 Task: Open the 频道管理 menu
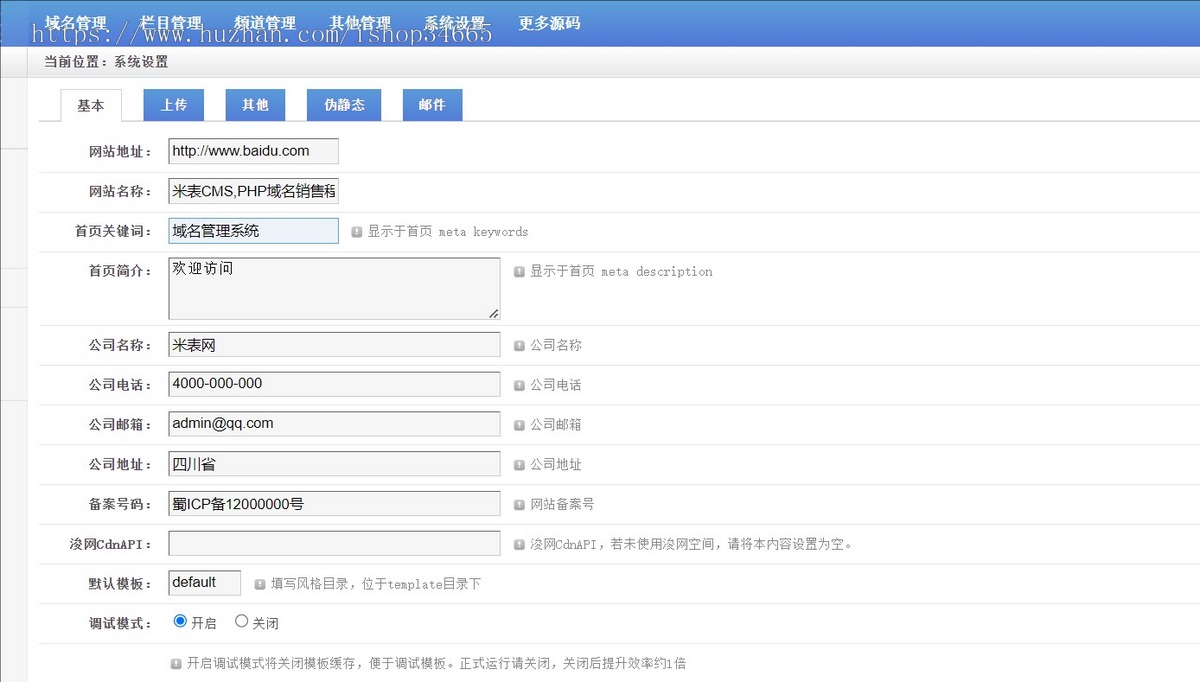[265, 23]
